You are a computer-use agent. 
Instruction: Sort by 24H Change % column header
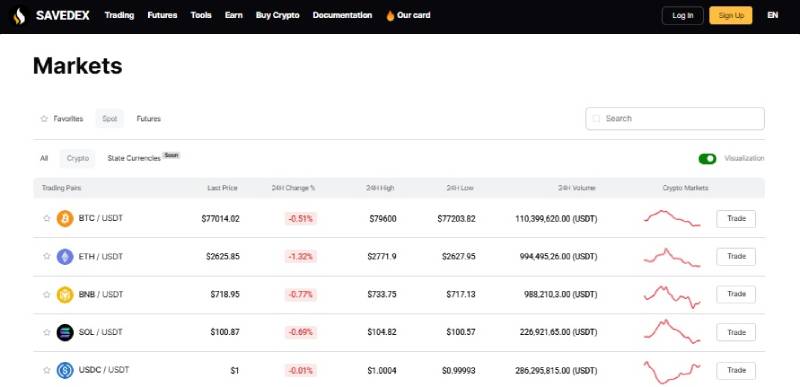pyautogui.click(x=293, y=188)
